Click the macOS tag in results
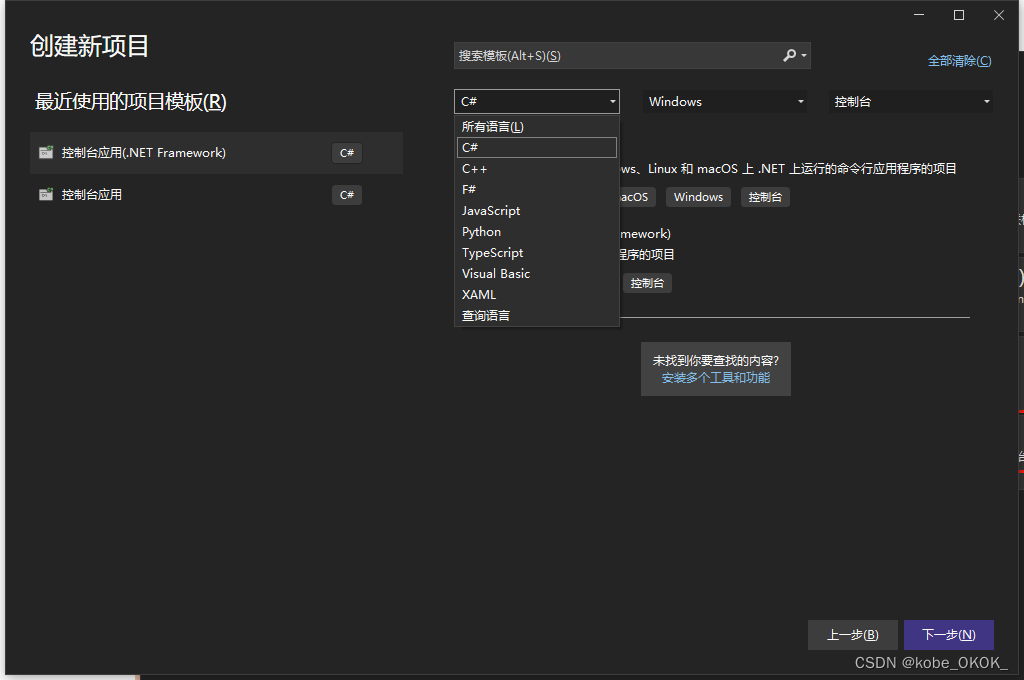Viewport: 1024px width, 680px height. 637,197
